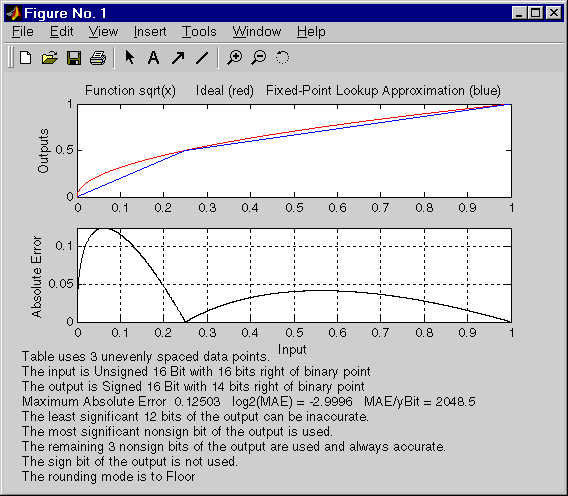Open the Edit menu
This screenshot has height=496, width=568.
pyautogui.click(x=62, y=32)
